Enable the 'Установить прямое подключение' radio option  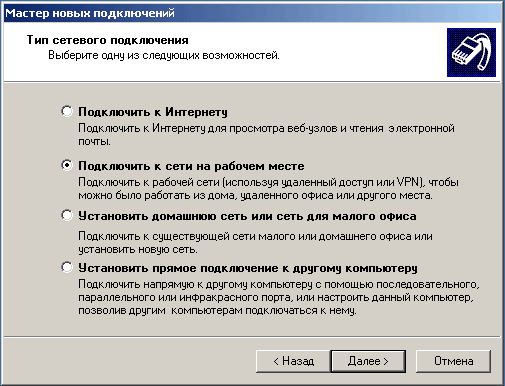point(67,267)
